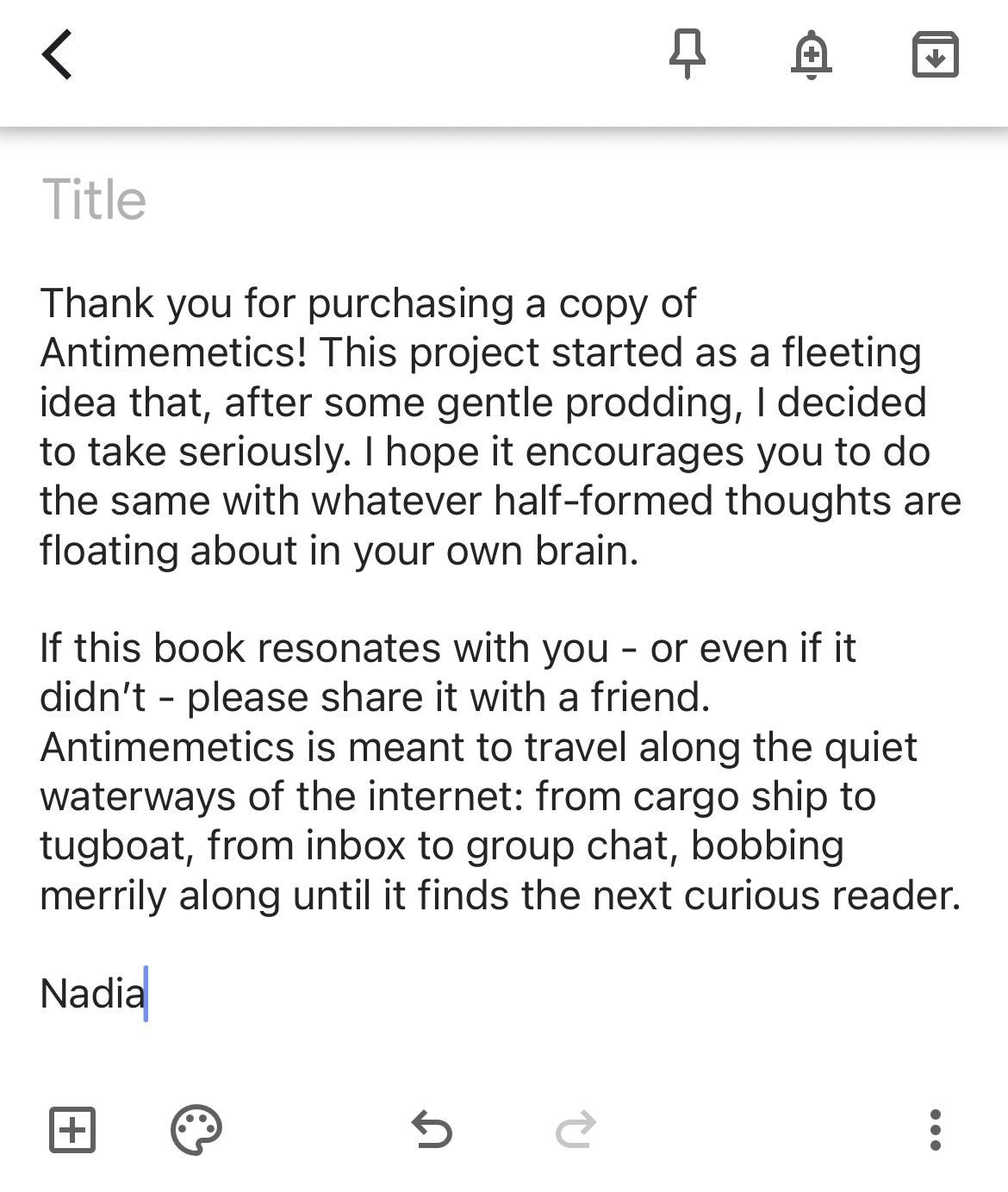Archive this note
Screen dimensions: 1008x1192
936,54
